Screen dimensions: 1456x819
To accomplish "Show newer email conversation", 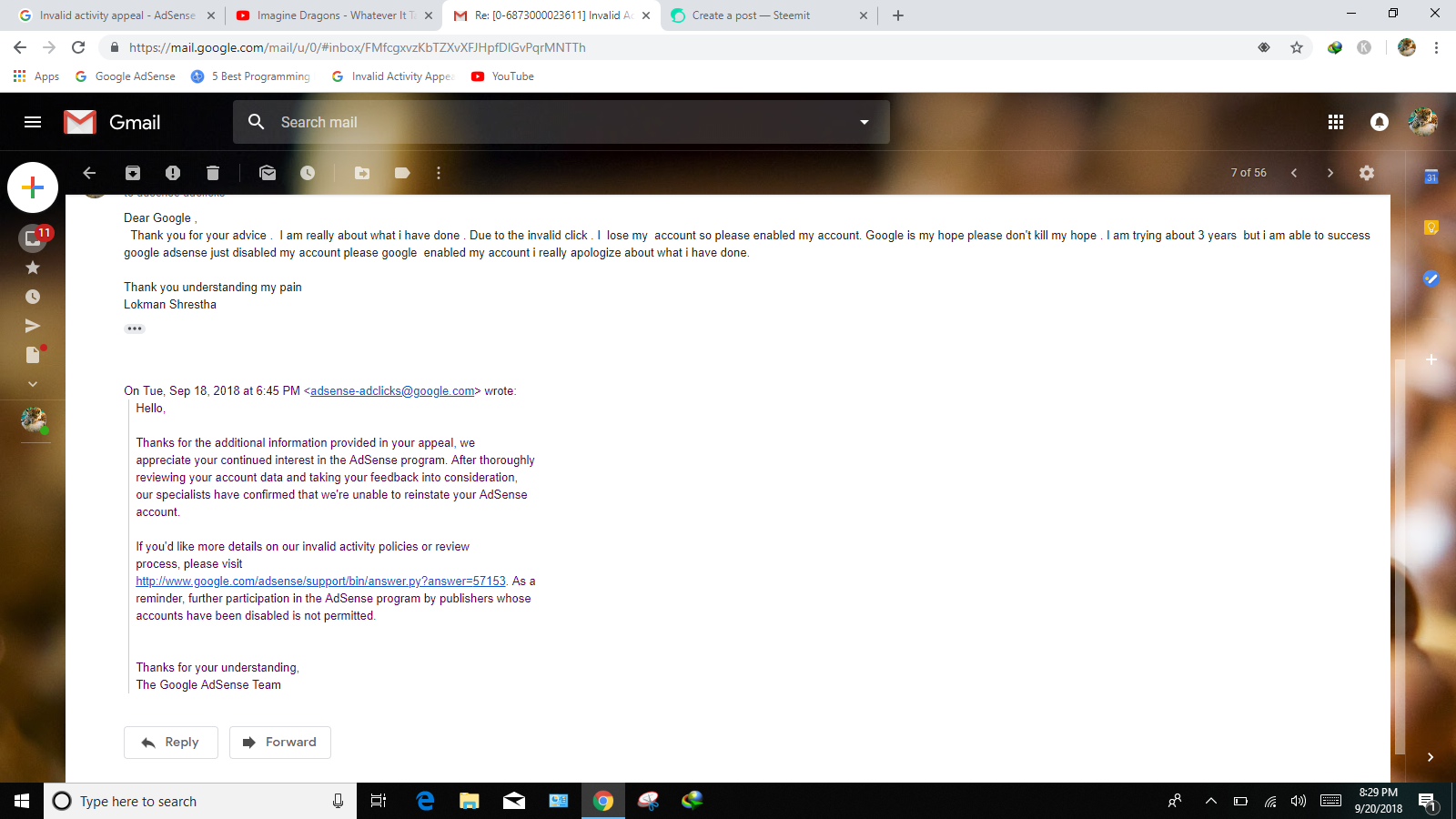I will coord(1294,173).
